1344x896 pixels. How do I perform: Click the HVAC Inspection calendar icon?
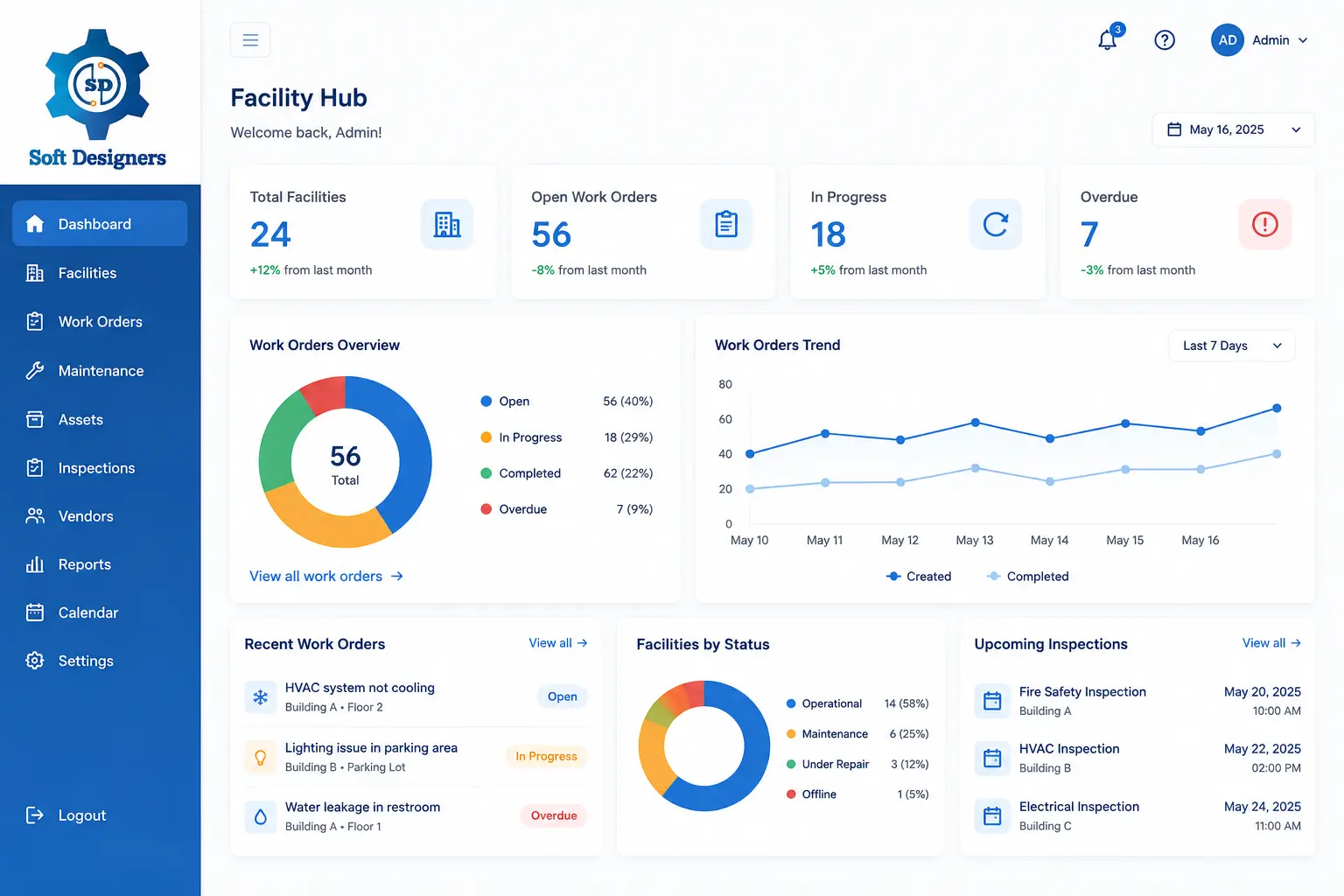pyautogui.click(x=992, y=759)
